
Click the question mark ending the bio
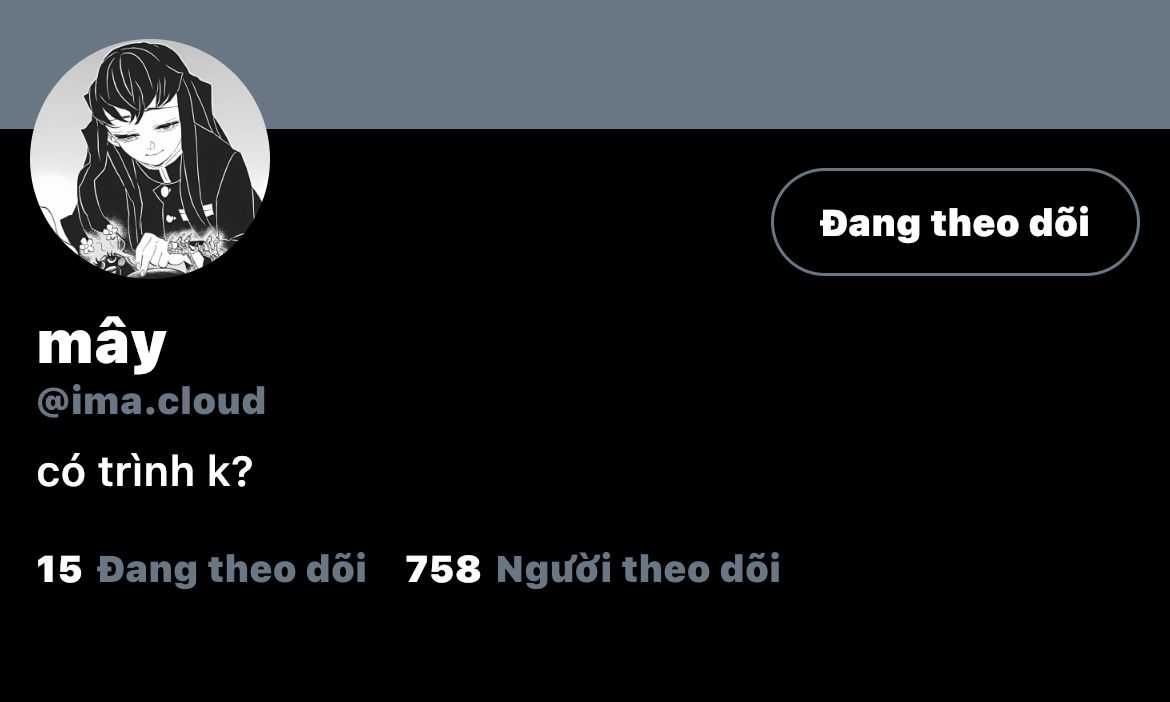(x=244, y=472)
